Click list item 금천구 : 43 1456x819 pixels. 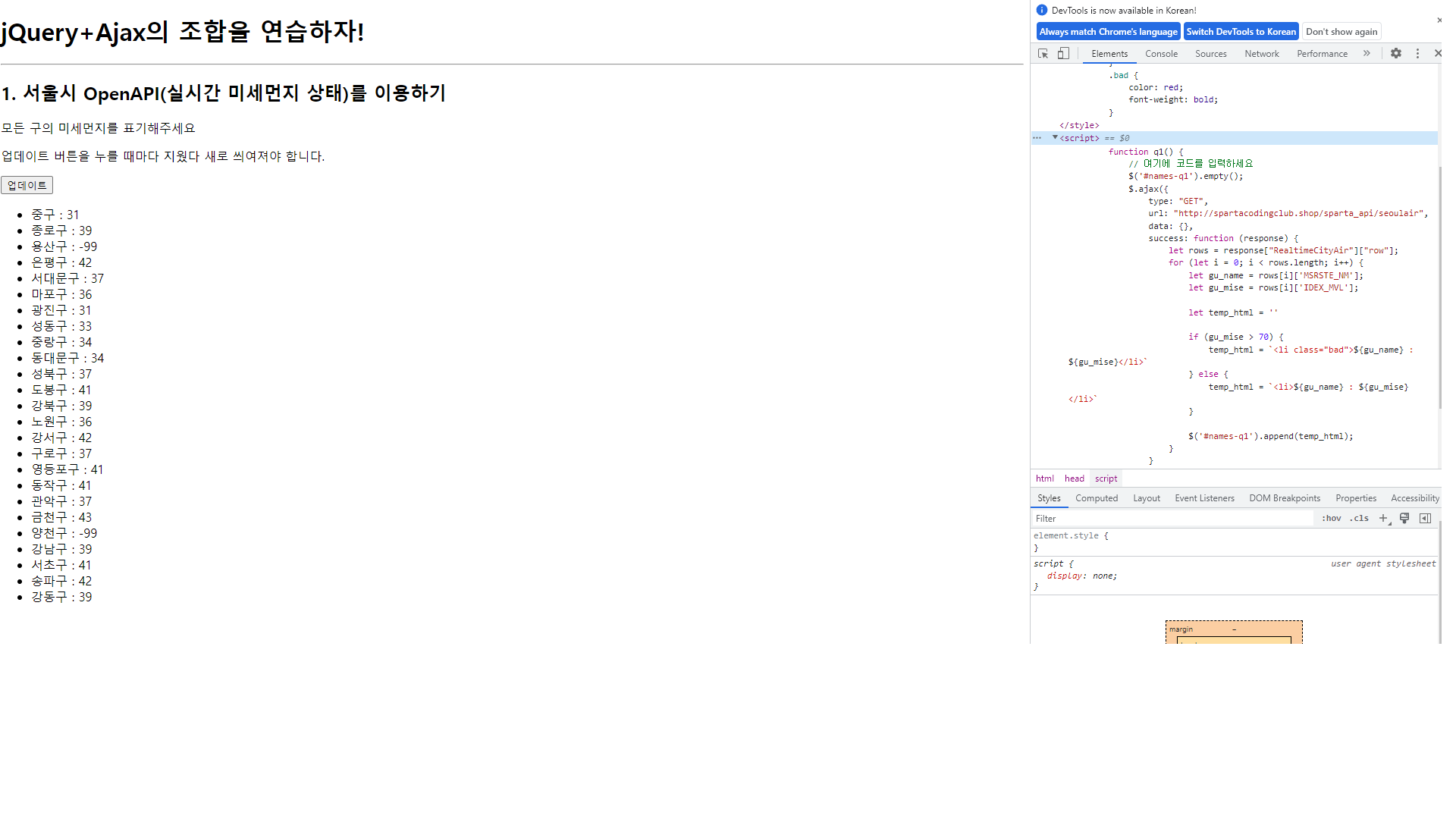pos(61,517)
